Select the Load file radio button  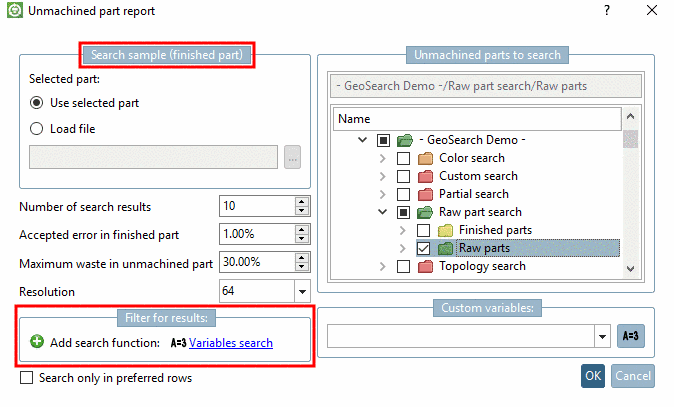[x=37, y=129]
